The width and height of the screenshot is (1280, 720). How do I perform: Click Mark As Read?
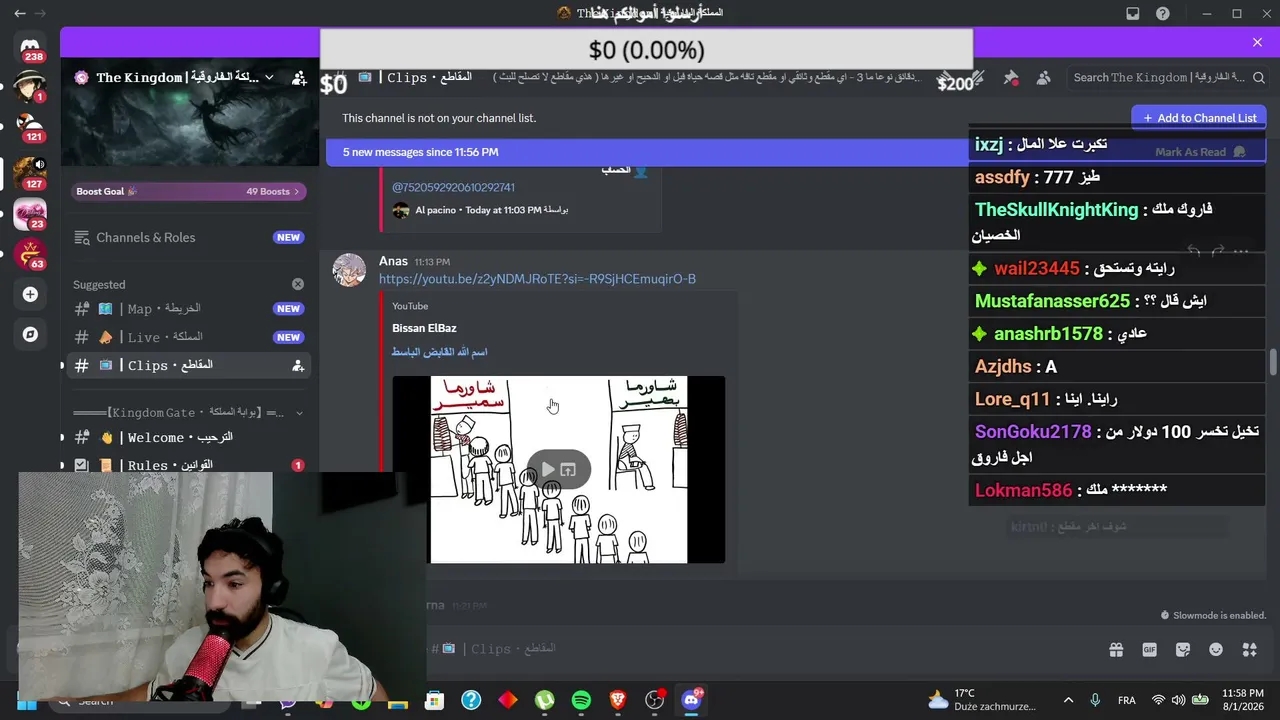point(1199,152)
